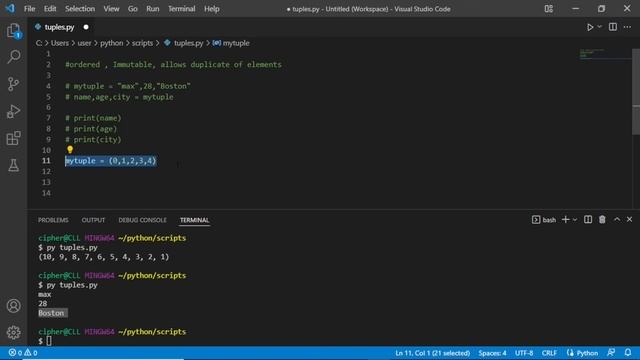Click the bash terminal profile icon

point(536,220)
